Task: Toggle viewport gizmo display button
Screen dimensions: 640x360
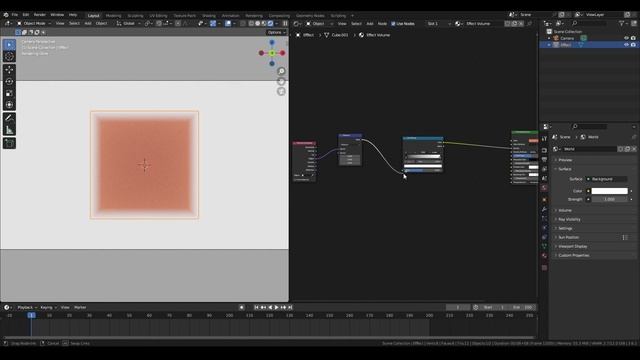Action: (x=213, y=23)
